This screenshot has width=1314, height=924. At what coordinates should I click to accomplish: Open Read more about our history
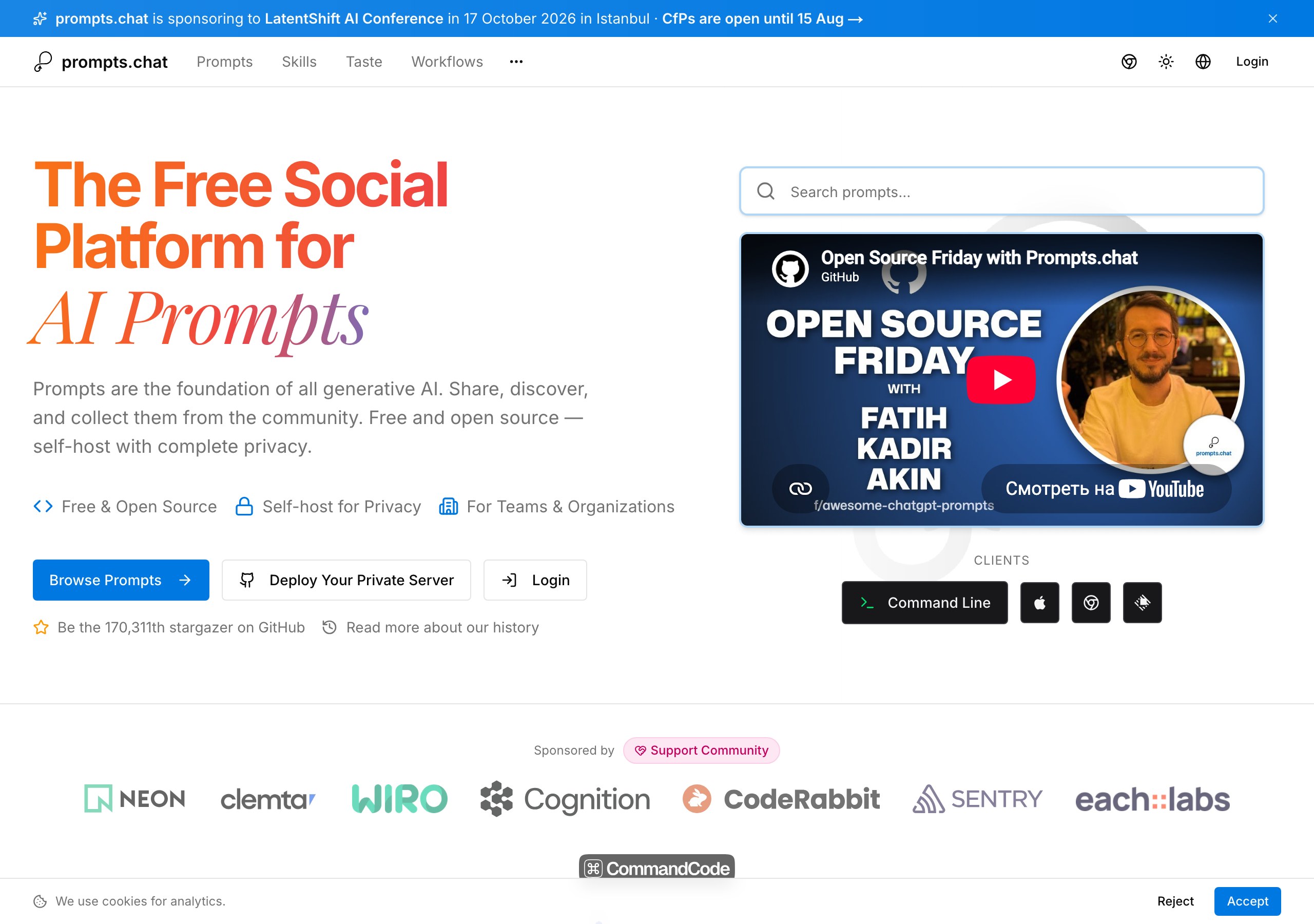coord(442,627)
